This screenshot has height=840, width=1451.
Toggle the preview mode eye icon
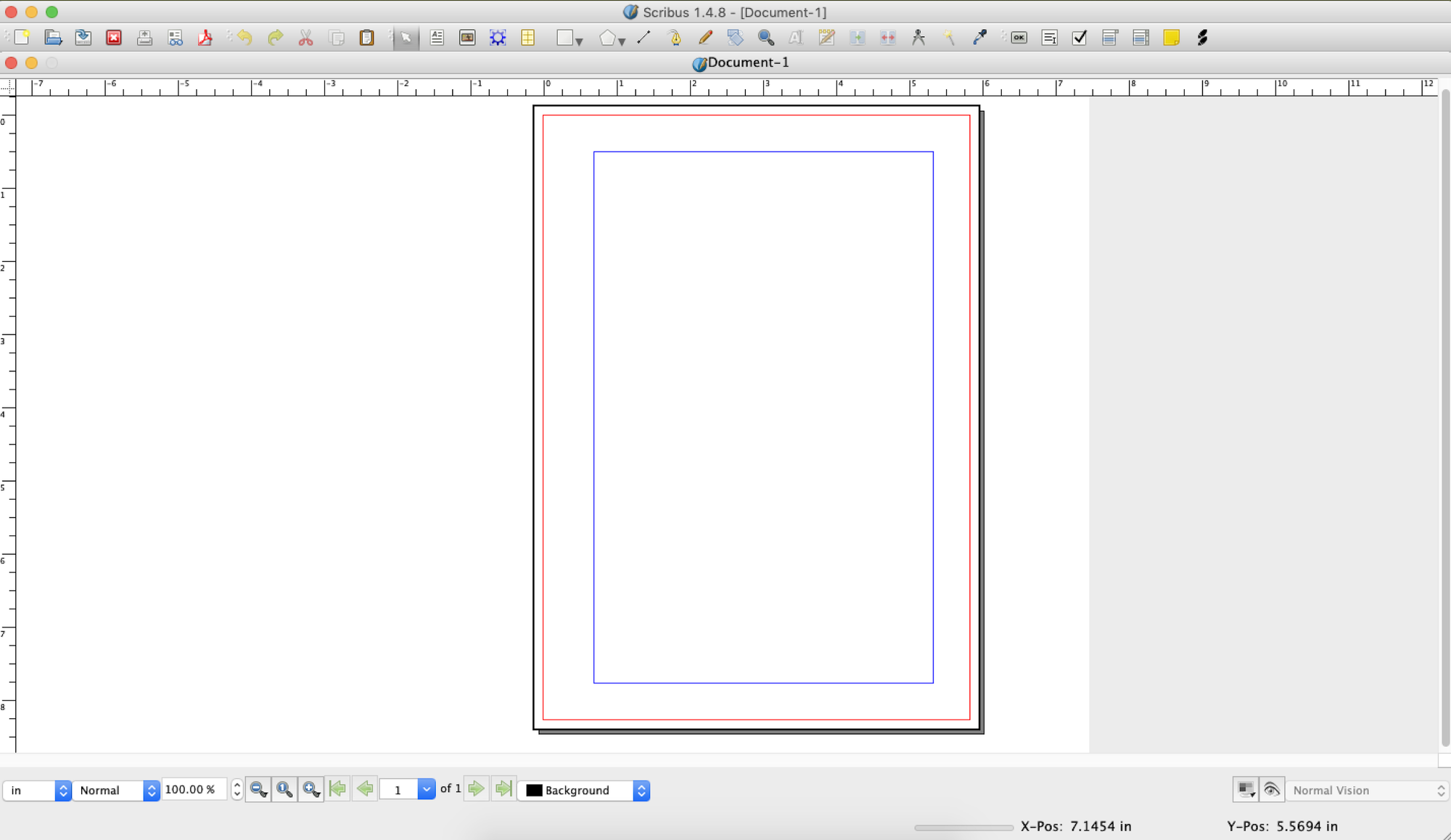coord(1272,789)
